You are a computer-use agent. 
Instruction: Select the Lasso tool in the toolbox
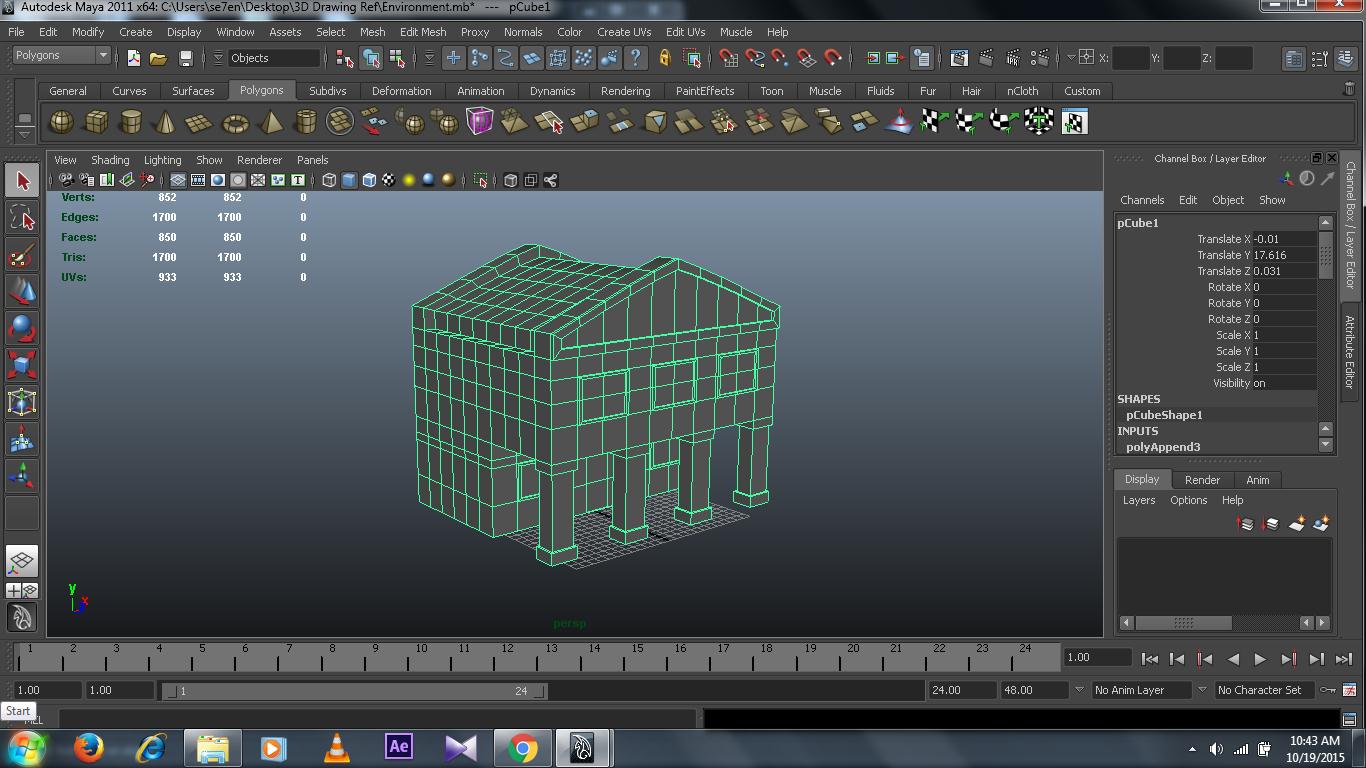22,218
